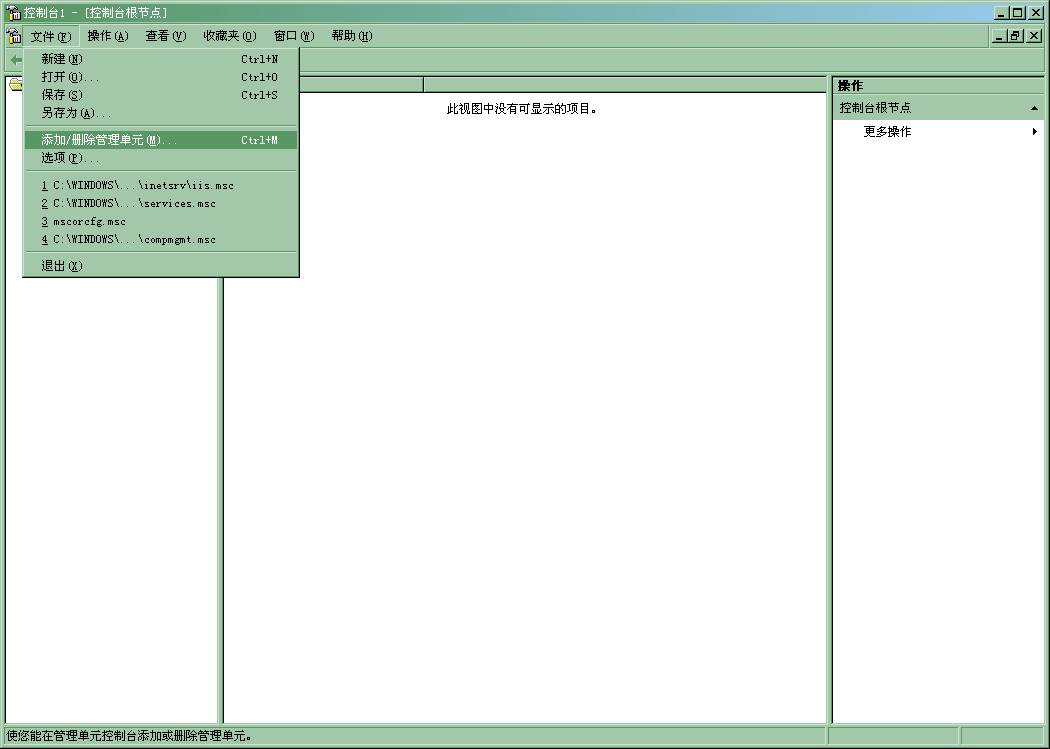This screenshot has width=1050, height=749.
Task: Click the second column header in center pane
Action: (x=625, y=84)
